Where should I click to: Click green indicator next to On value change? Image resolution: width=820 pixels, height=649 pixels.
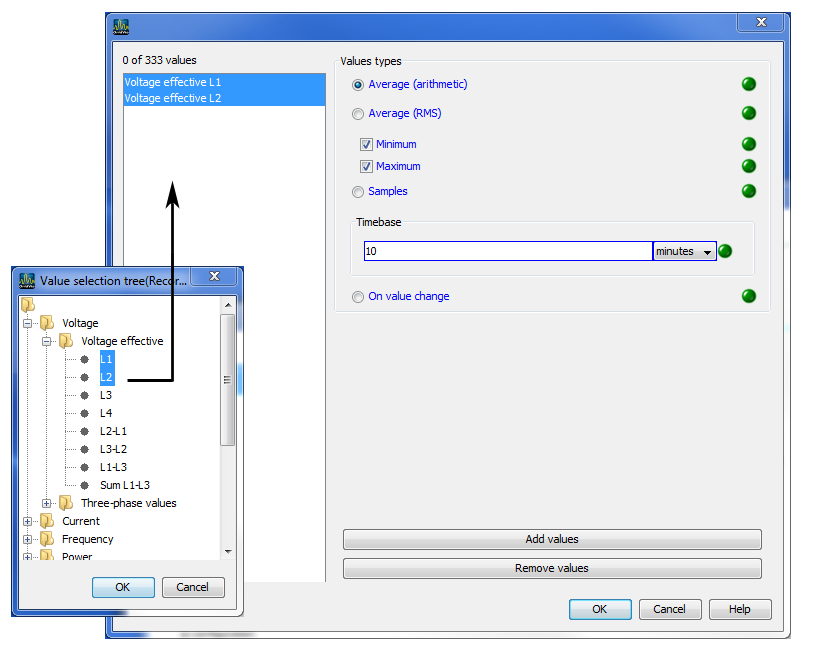(x=748, y=297)
